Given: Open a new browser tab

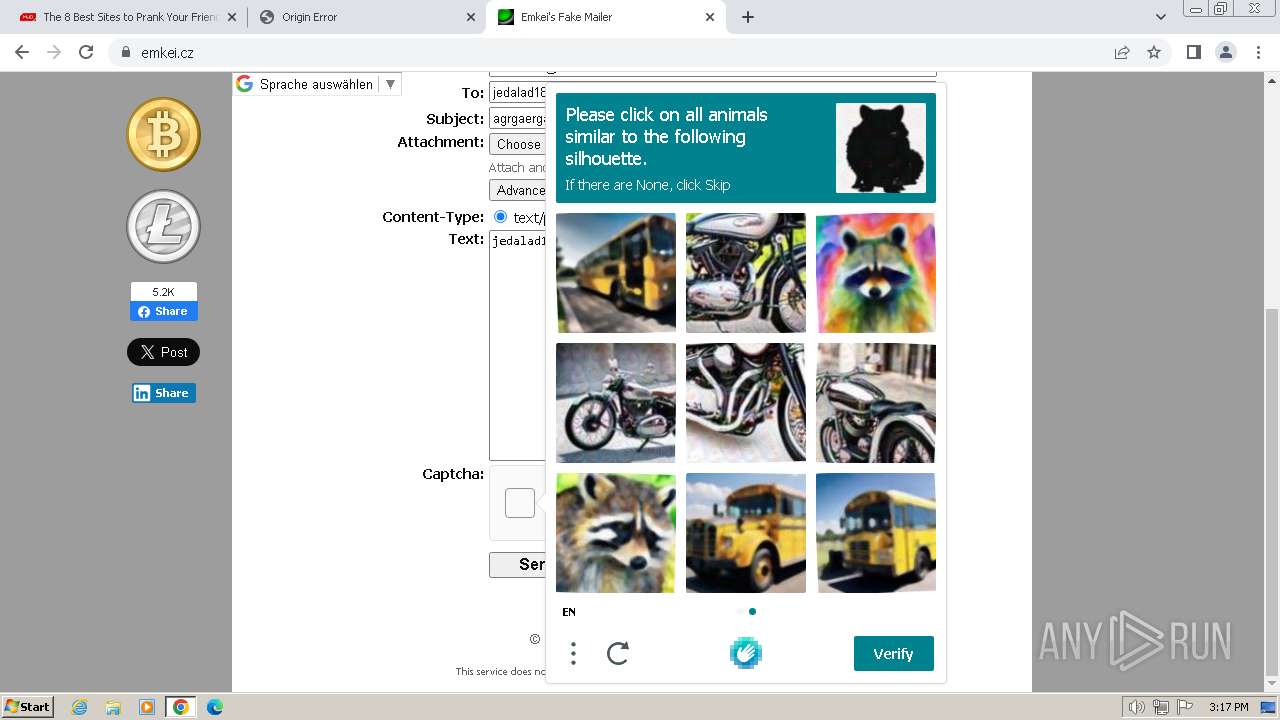Looking at the screenshot, I should click(x=748, y=17).
